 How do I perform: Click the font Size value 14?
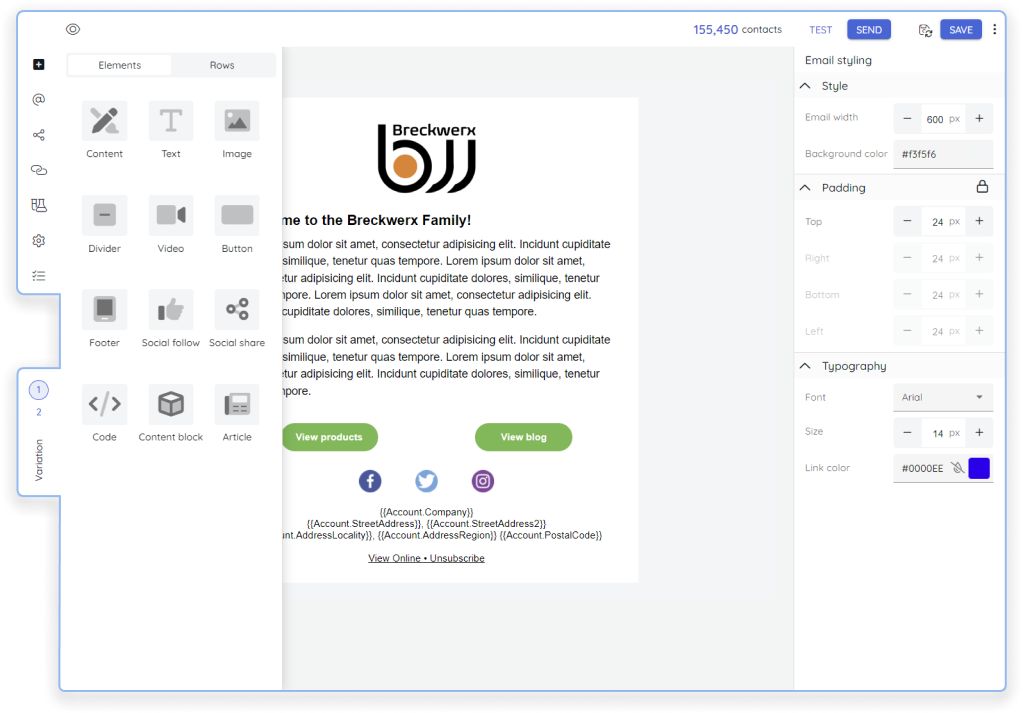coord(938,433)
